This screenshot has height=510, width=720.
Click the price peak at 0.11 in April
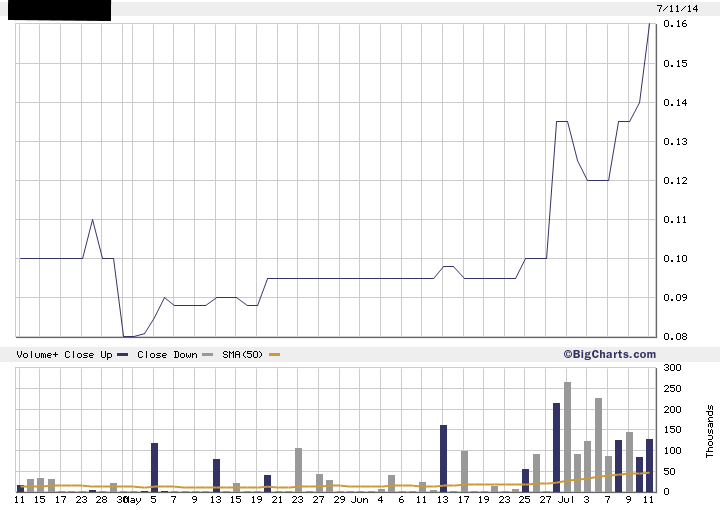(x=93, y=220)
